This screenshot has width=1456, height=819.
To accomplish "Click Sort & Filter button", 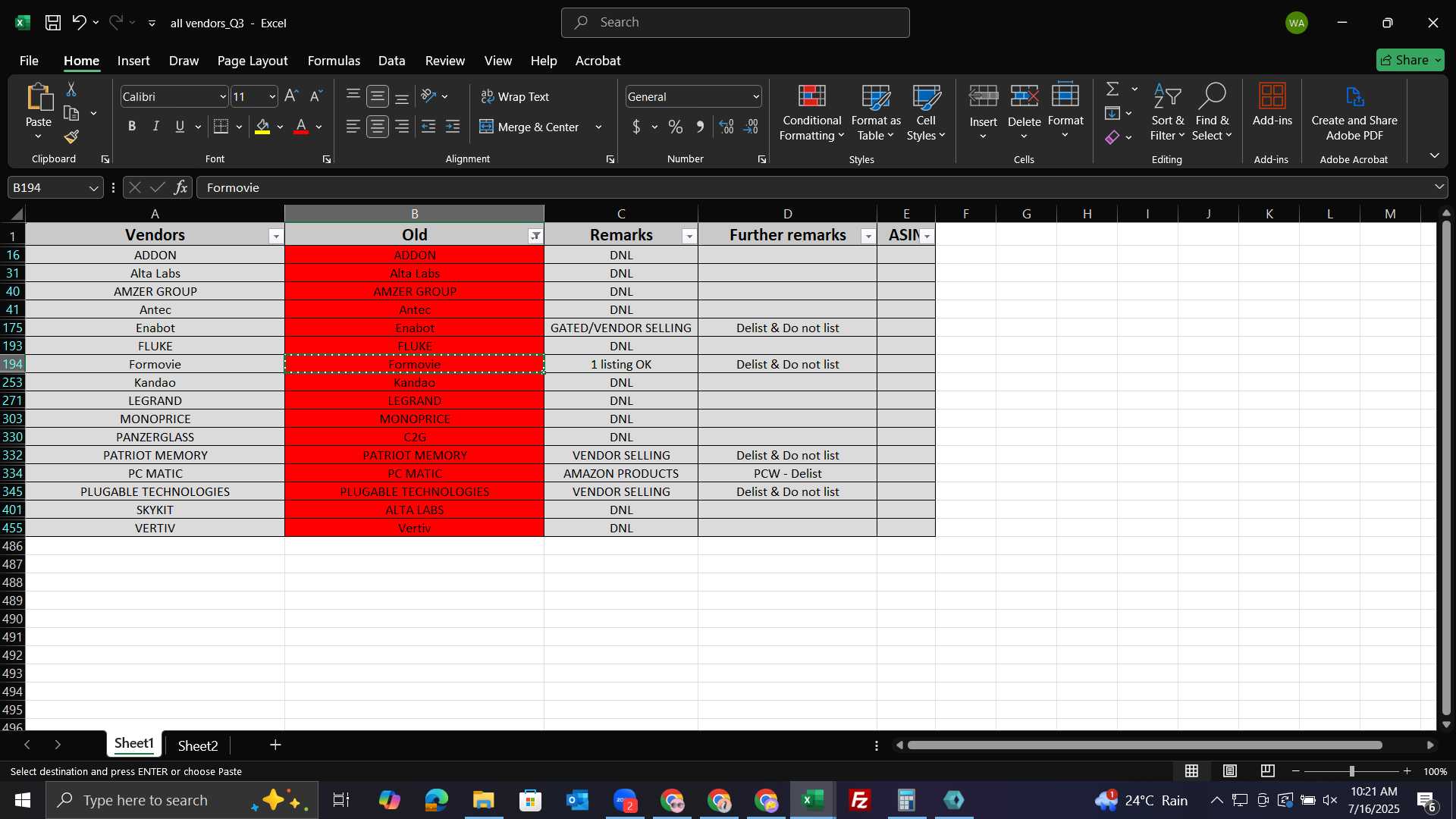I will tap(1167, 112).
